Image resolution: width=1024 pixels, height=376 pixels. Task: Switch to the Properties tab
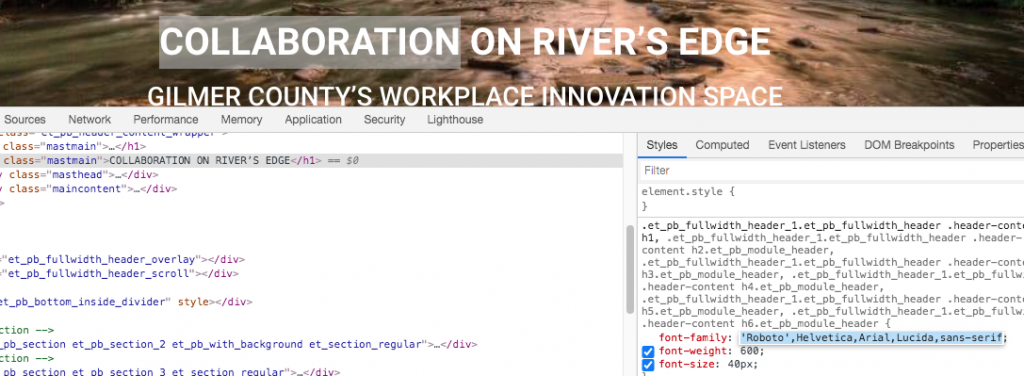pyautogui.click(x=998, y=145)
